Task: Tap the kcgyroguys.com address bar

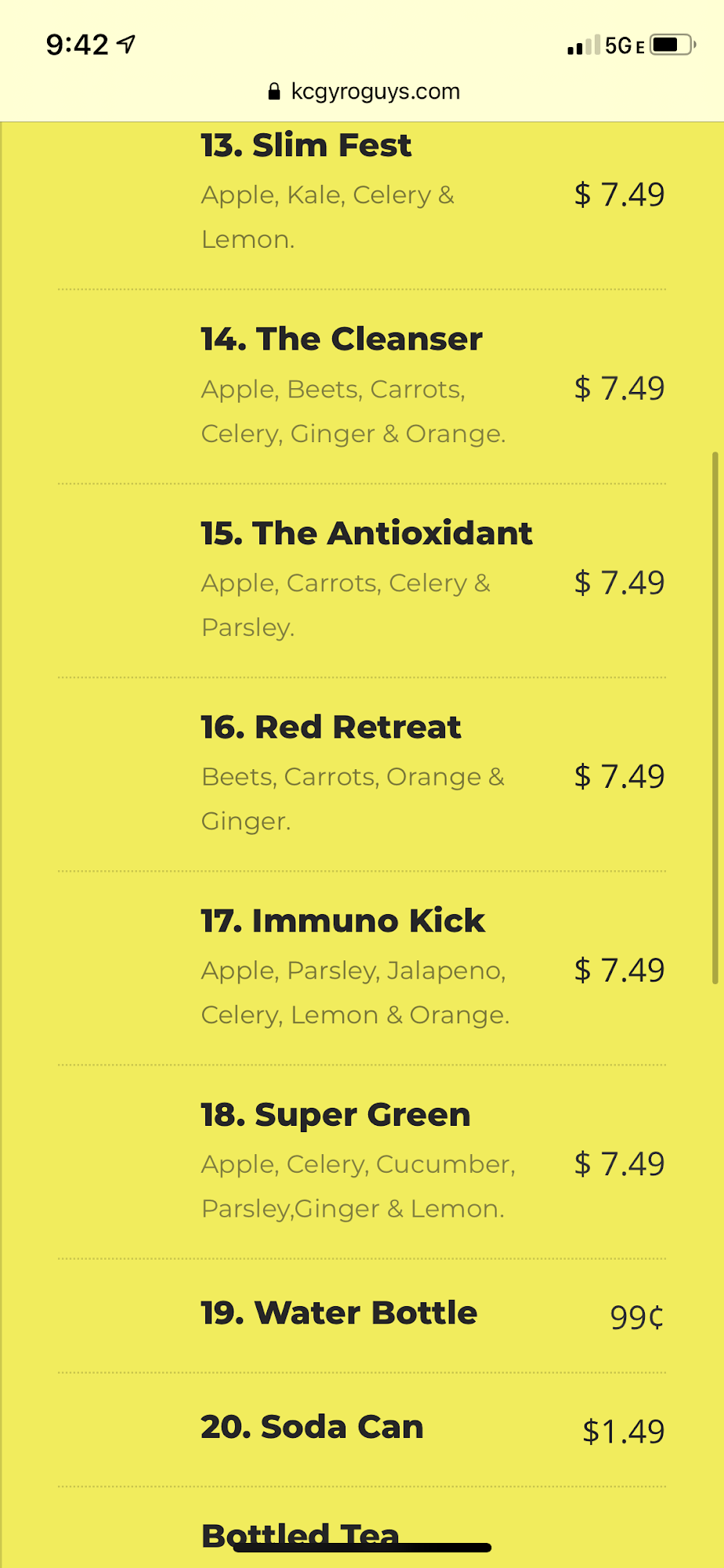Action: point(375,92)
